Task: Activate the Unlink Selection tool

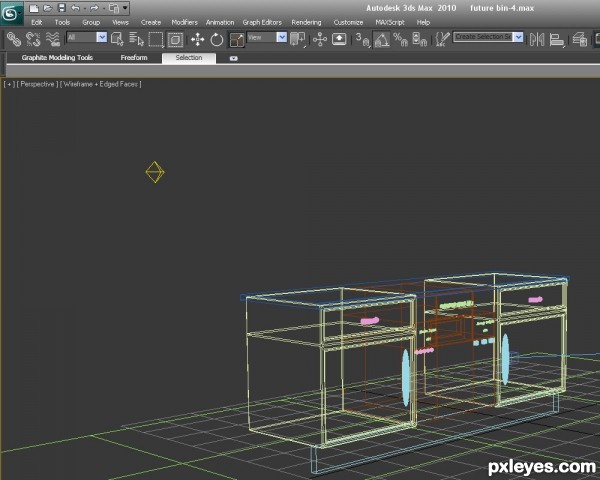Action: 33,39
